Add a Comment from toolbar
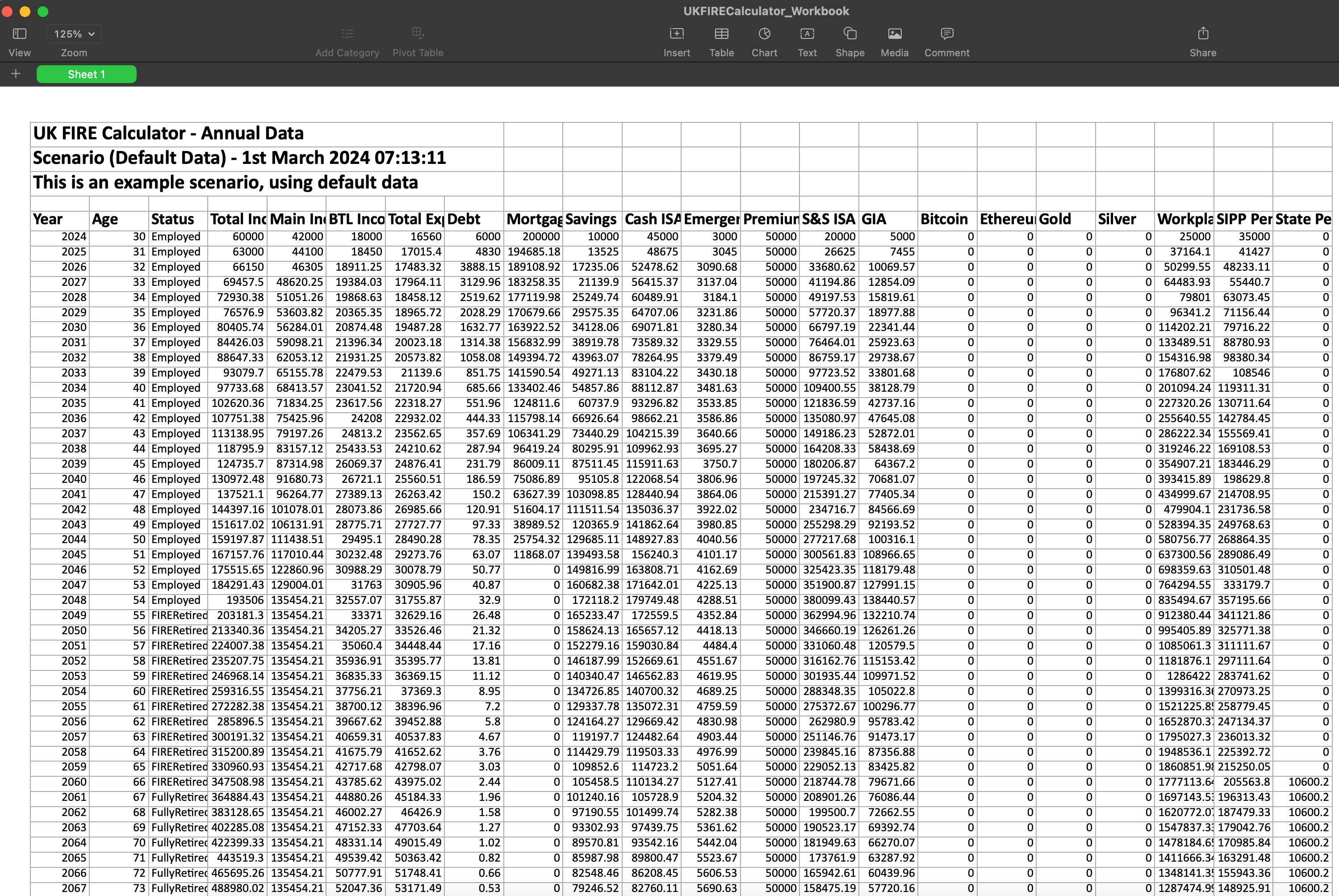 946,33
